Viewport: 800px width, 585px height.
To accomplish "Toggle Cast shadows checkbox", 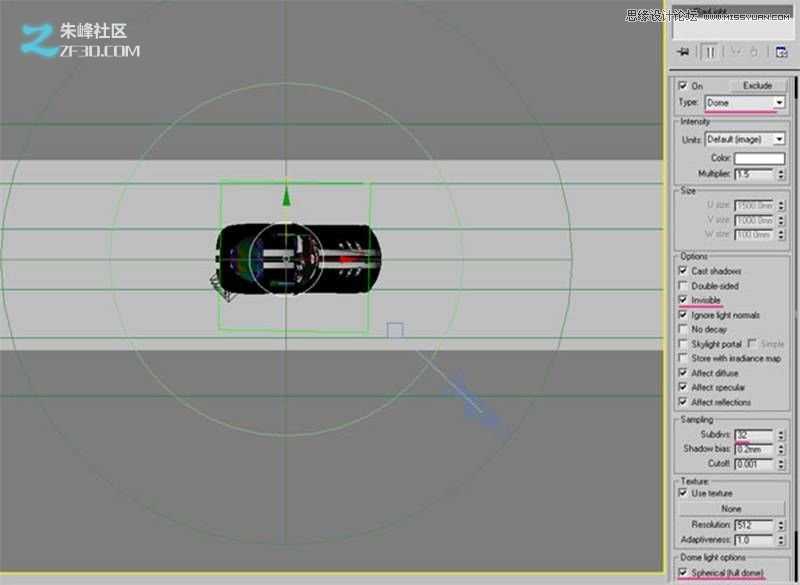I will coord(683,270).
